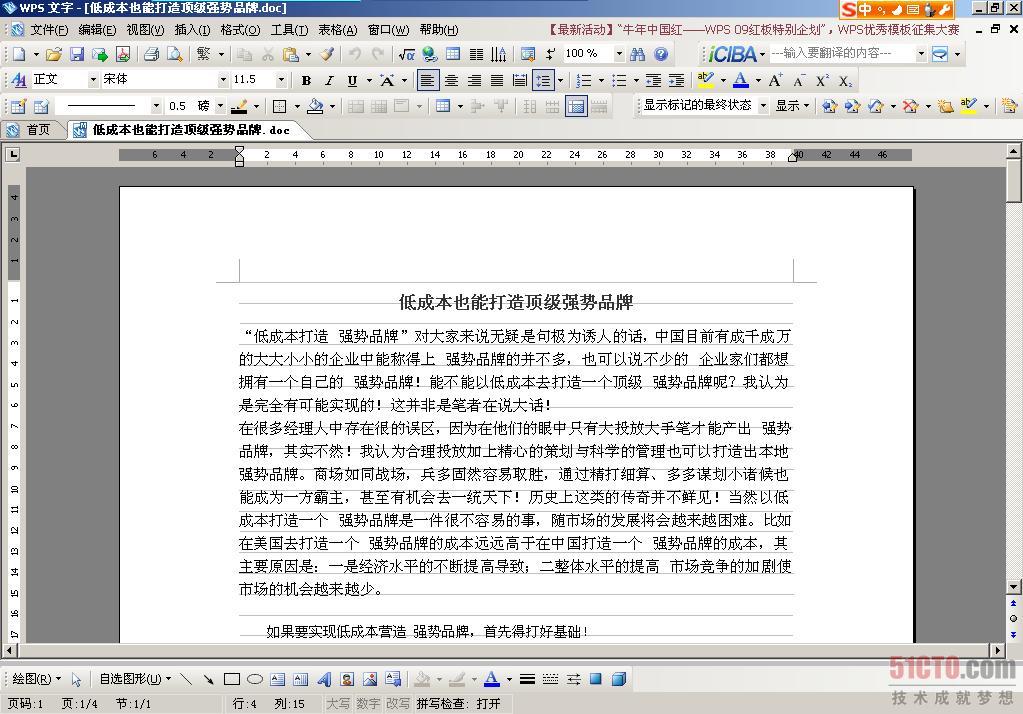
Task: Open the 表格(A) menu
Action: tap(338, 30)
